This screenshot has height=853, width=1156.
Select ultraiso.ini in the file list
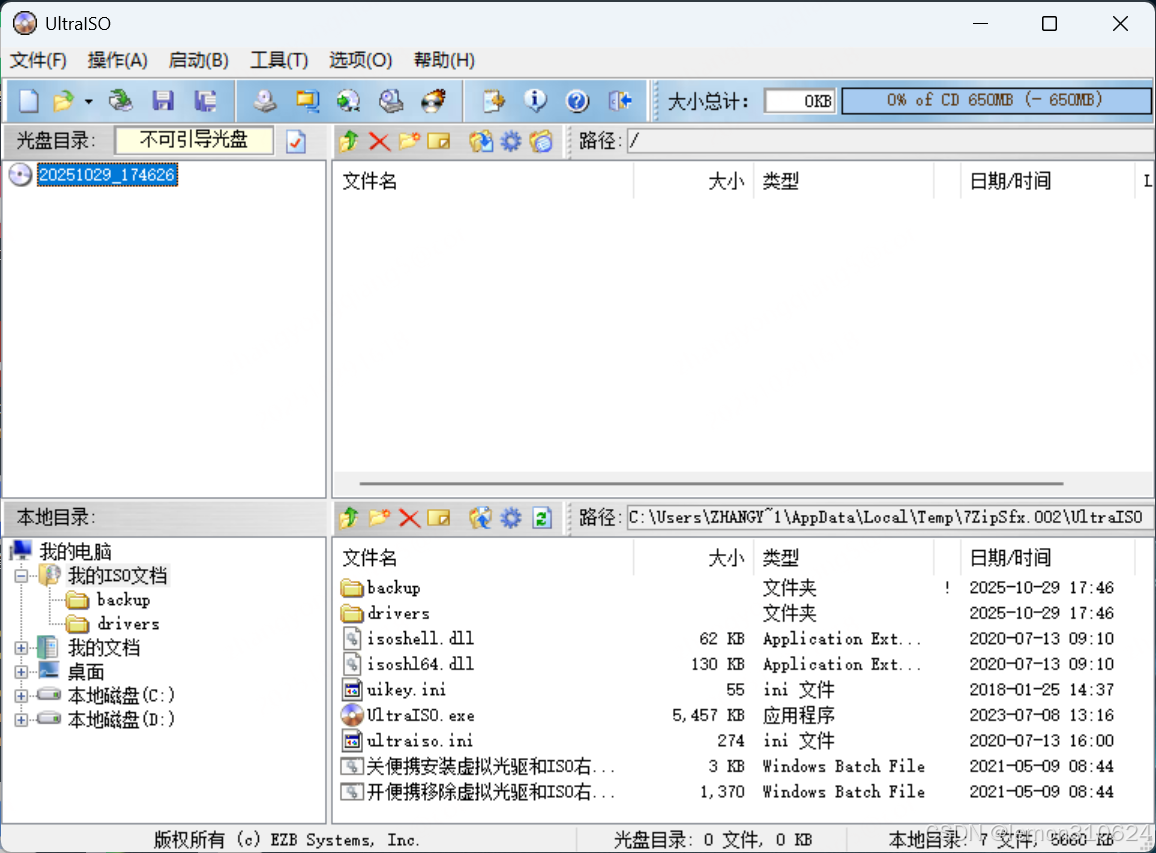point(419,741)
